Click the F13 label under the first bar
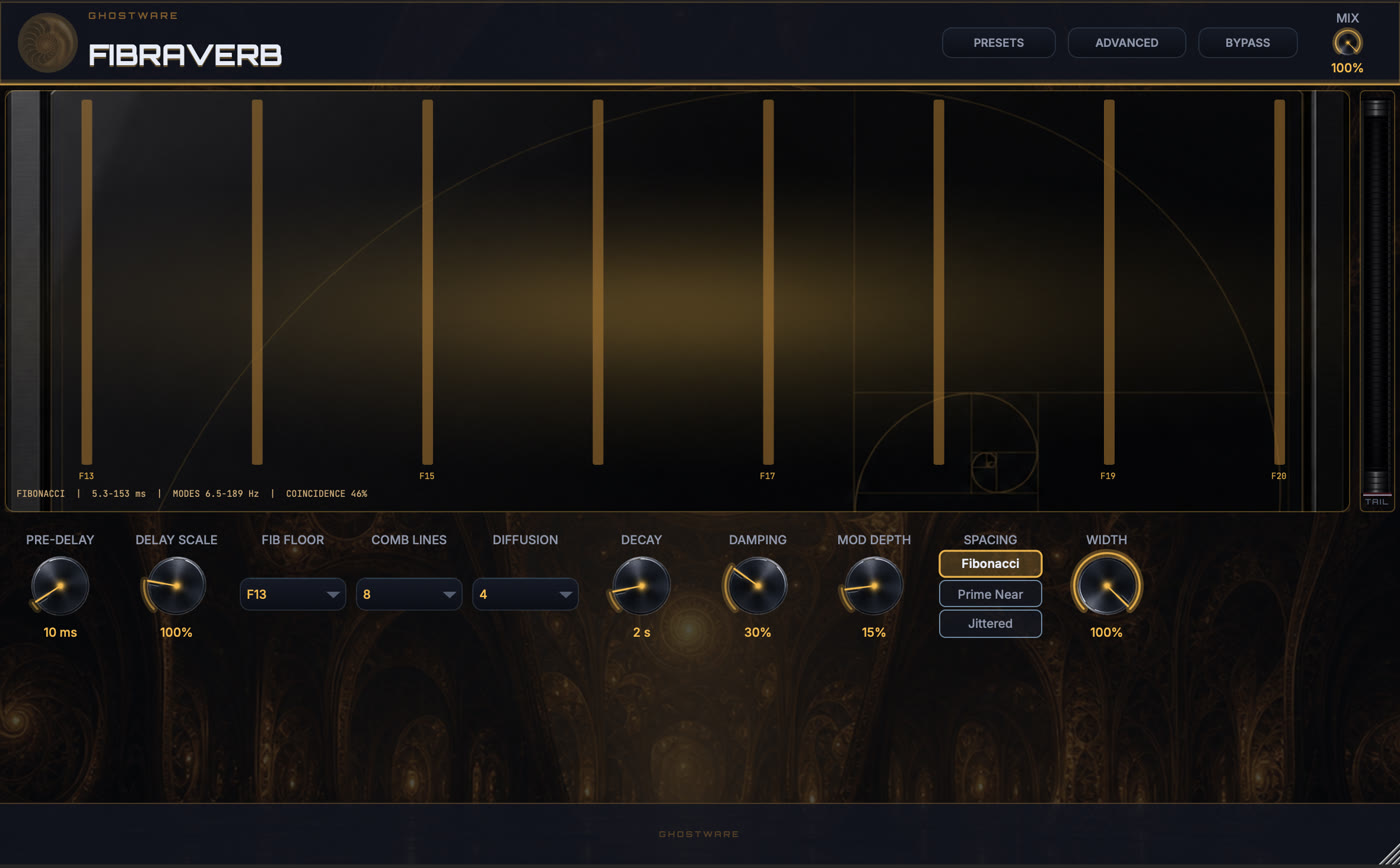The height and width of the screenshot is (868, 1400). pyautogui.click(x=87, y=476)
